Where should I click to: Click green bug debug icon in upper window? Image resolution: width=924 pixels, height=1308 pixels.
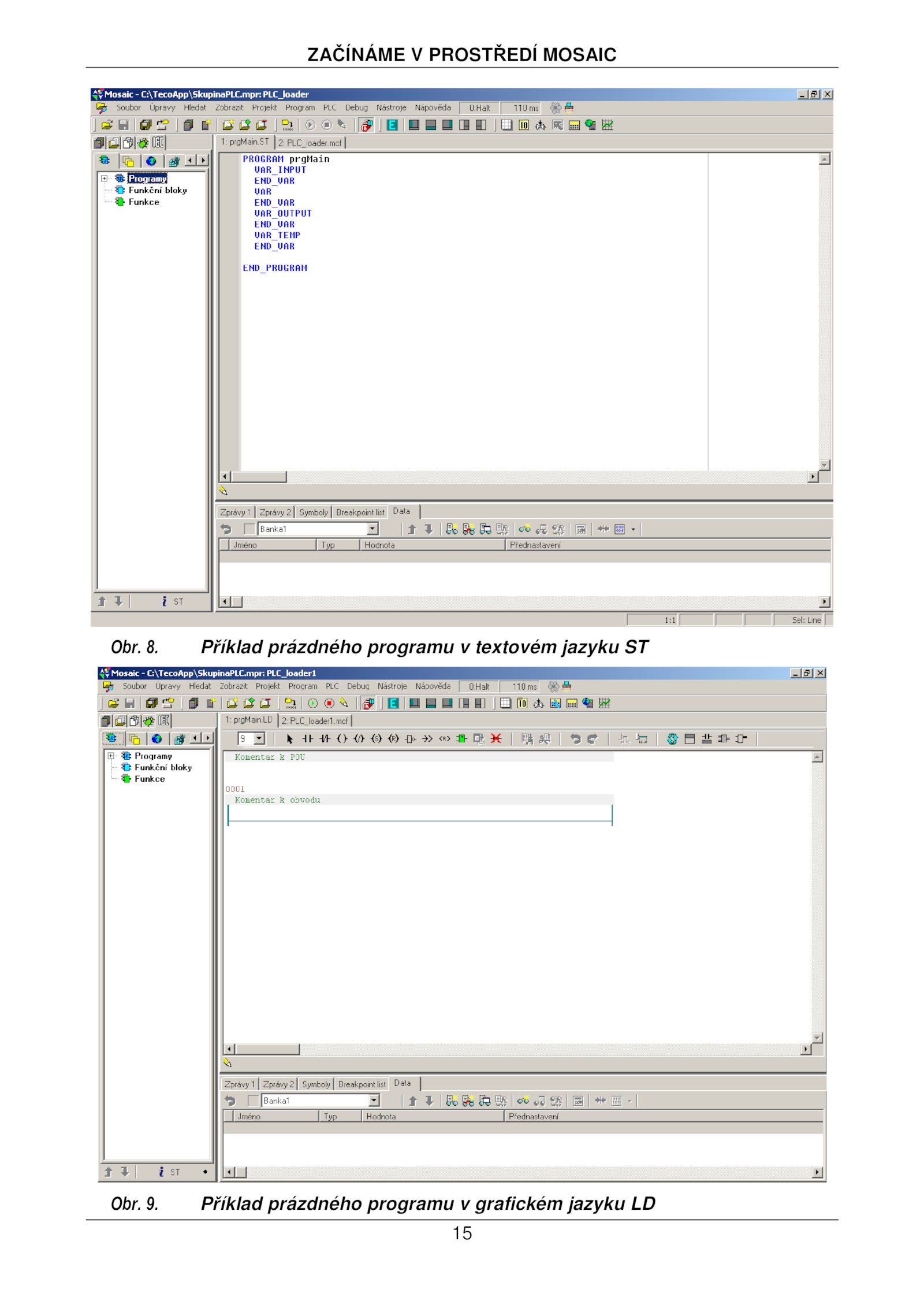[143, 143]
